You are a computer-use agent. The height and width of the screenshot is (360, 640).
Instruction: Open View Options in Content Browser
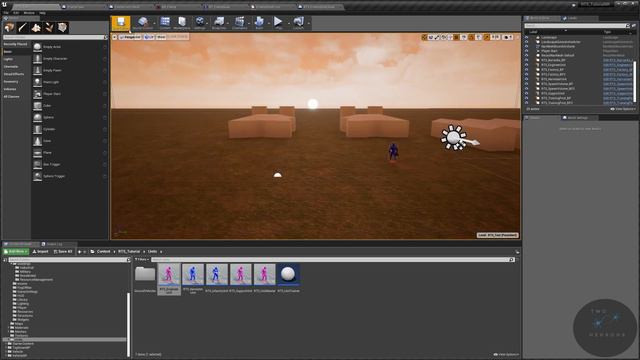click(506, 354)
